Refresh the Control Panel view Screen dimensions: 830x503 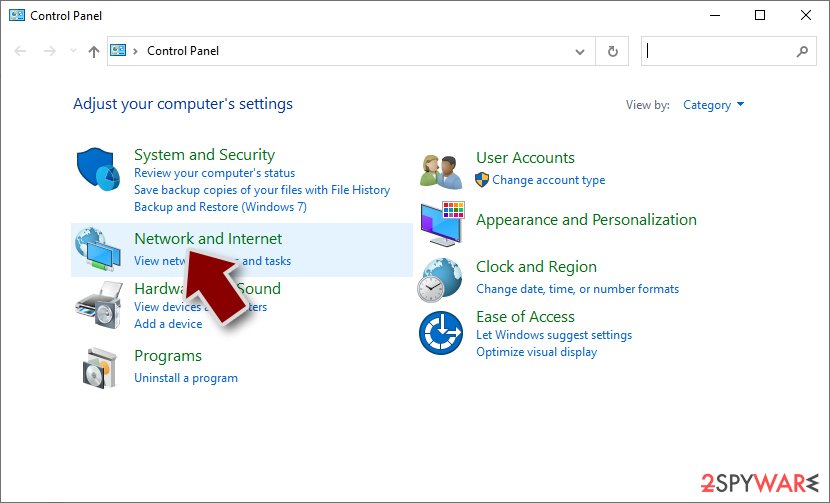[612, 51]
